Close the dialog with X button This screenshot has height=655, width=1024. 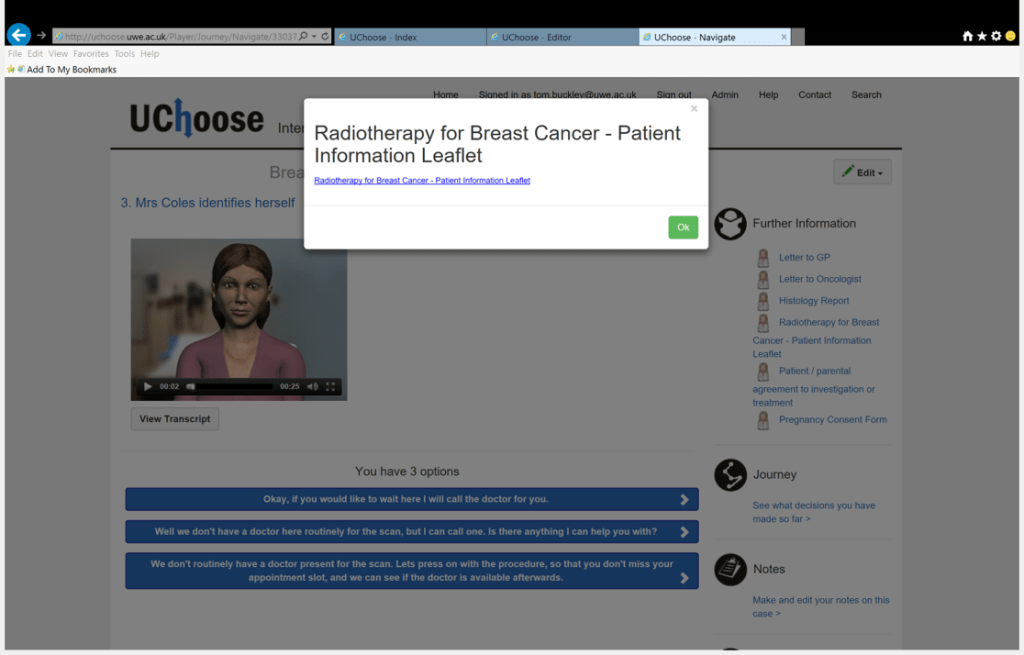click(x=694, y=109)
